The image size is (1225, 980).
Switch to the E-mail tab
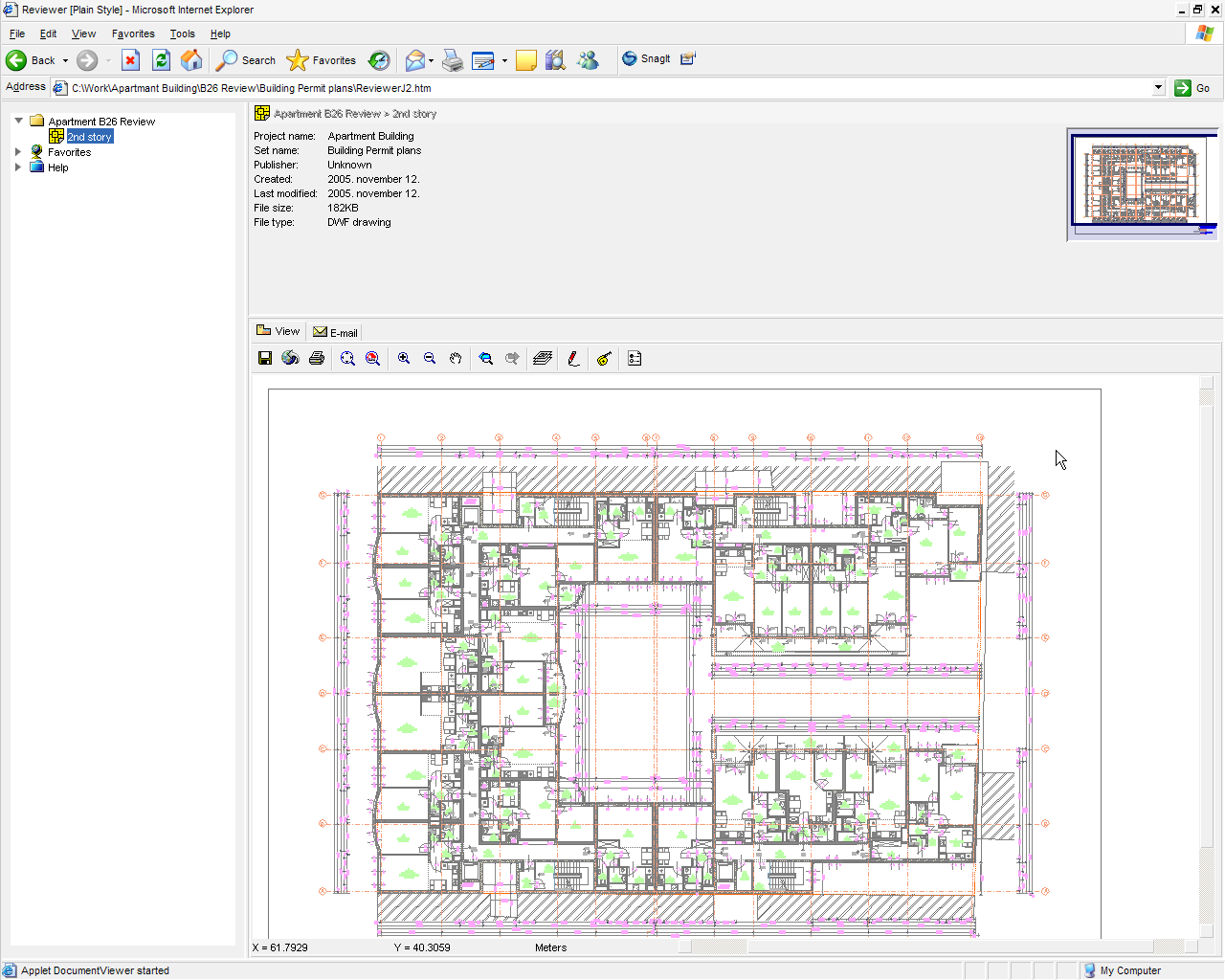click(336, 332)
